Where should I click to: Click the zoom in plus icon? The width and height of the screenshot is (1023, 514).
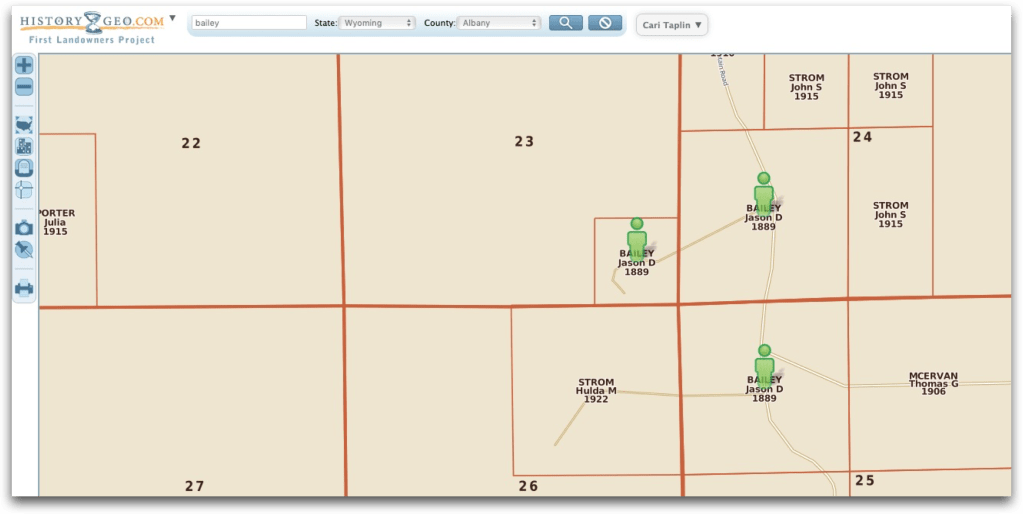pos(24,65)
